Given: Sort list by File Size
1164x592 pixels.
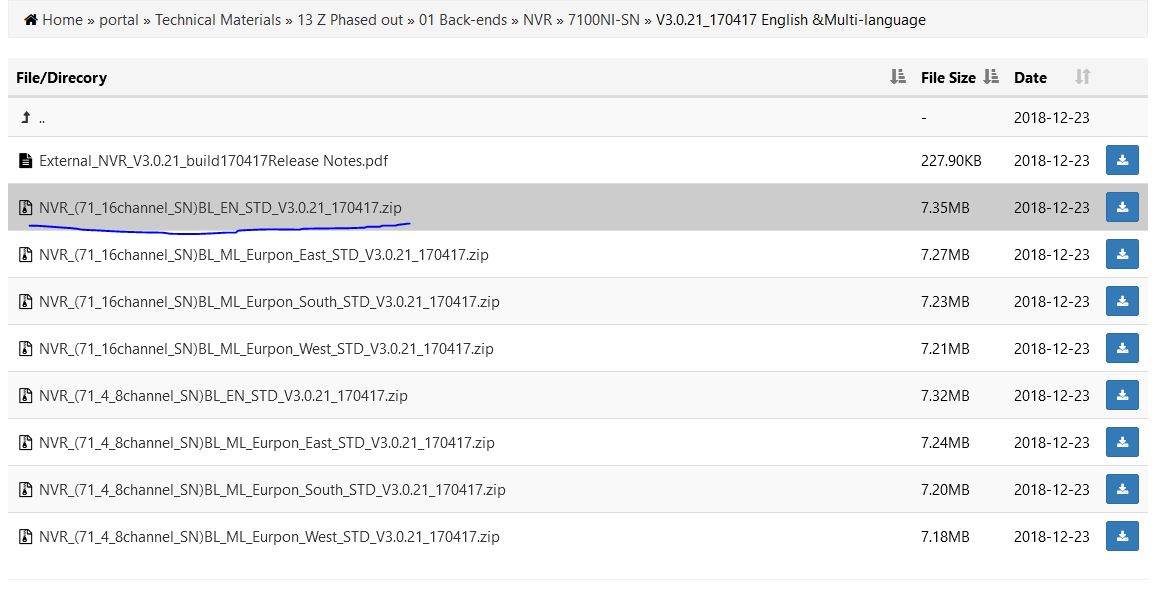Looking at the screenshot, I should point(991,77).
